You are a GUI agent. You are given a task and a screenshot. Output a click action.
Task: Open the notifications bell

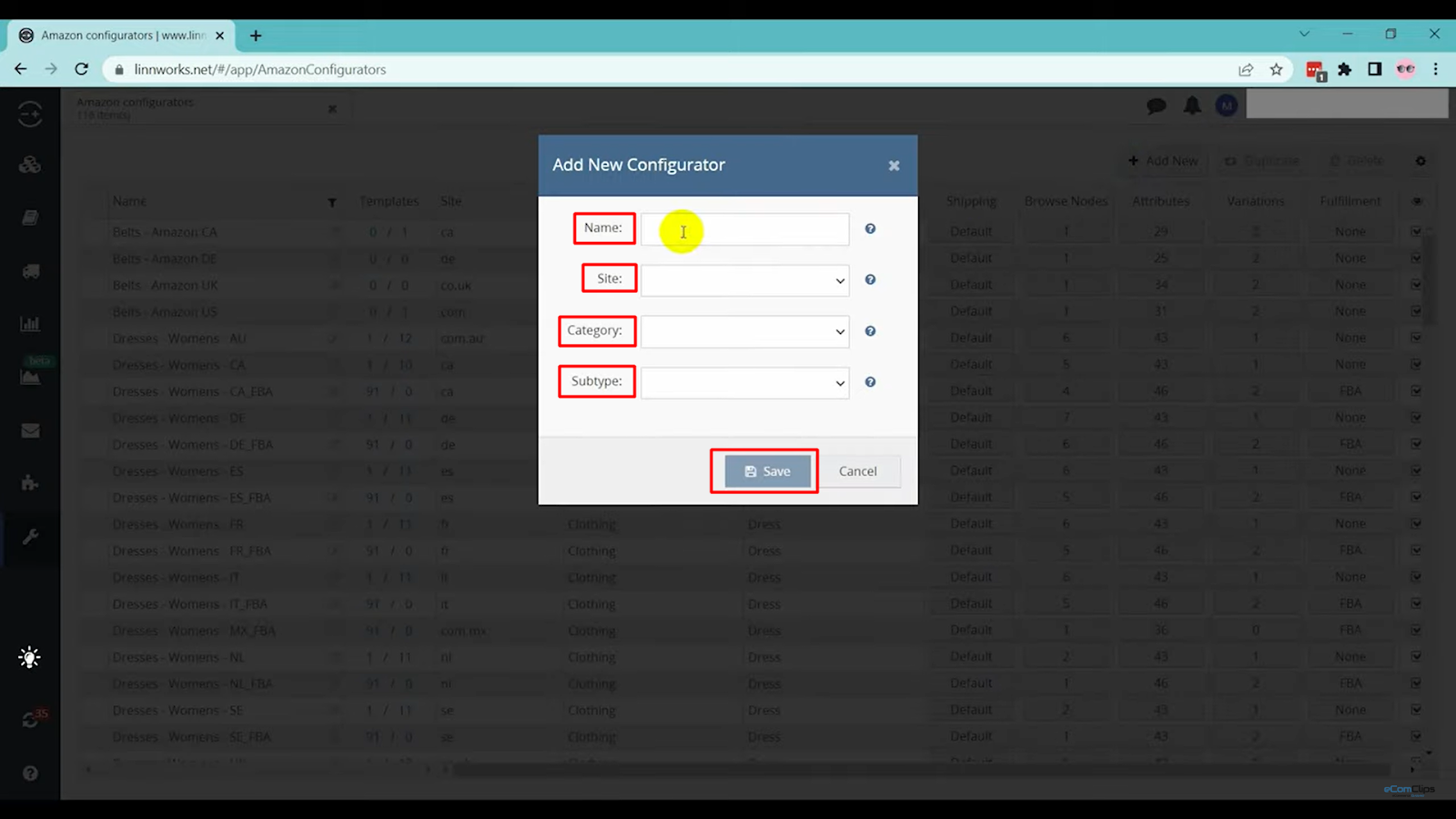coord(1192,106)
